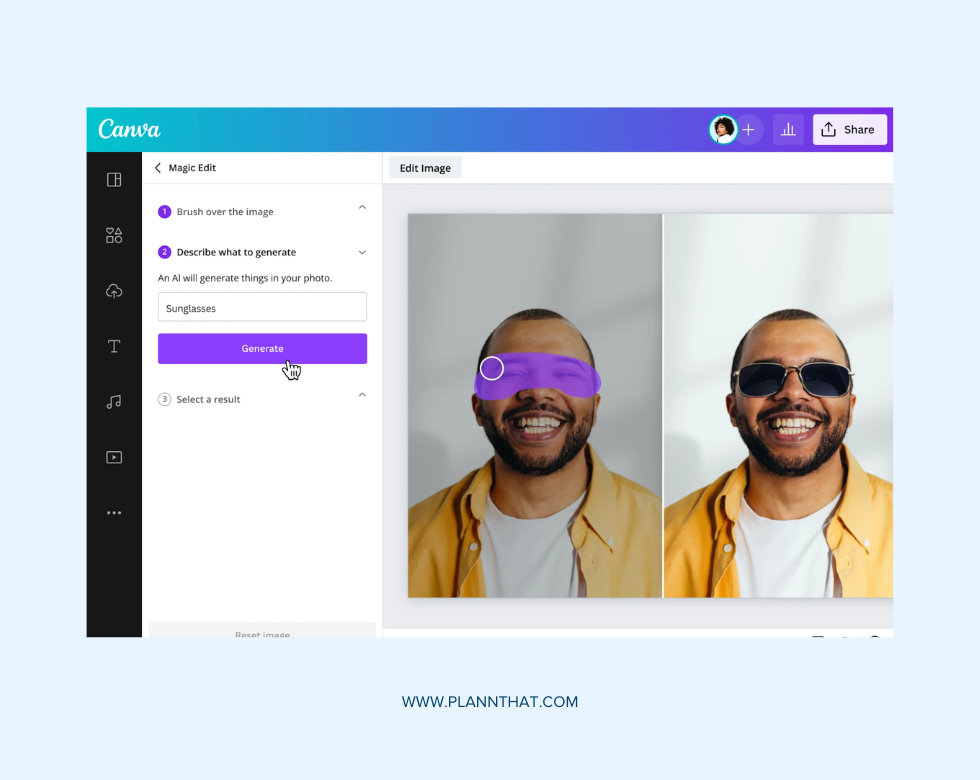Open the Videos play icon in sidebar
980x780 pixels.
pyautogui.click(x=114, y=458)
